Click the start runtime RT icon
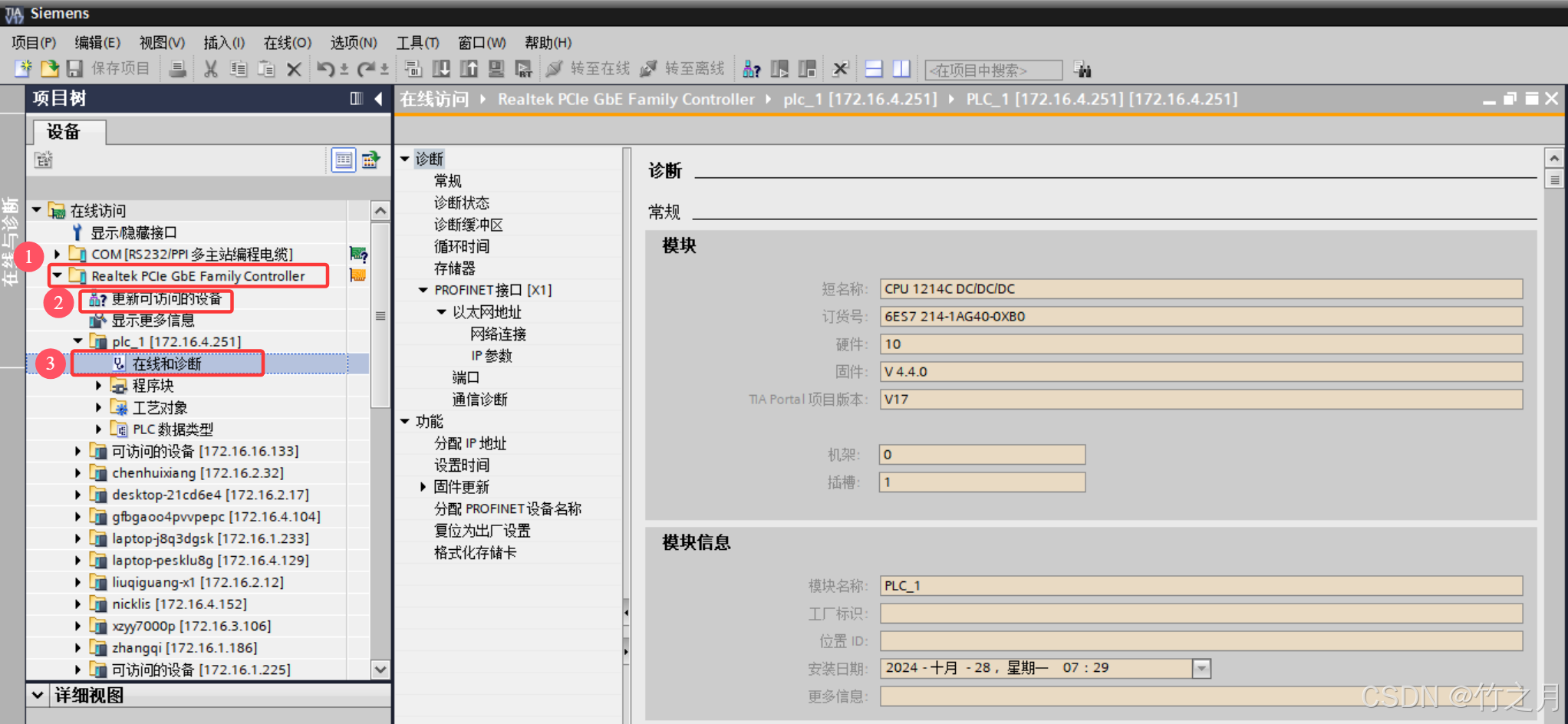This screenshot has height=724, width=1568. pyautogui.click(x=524, y=69)
